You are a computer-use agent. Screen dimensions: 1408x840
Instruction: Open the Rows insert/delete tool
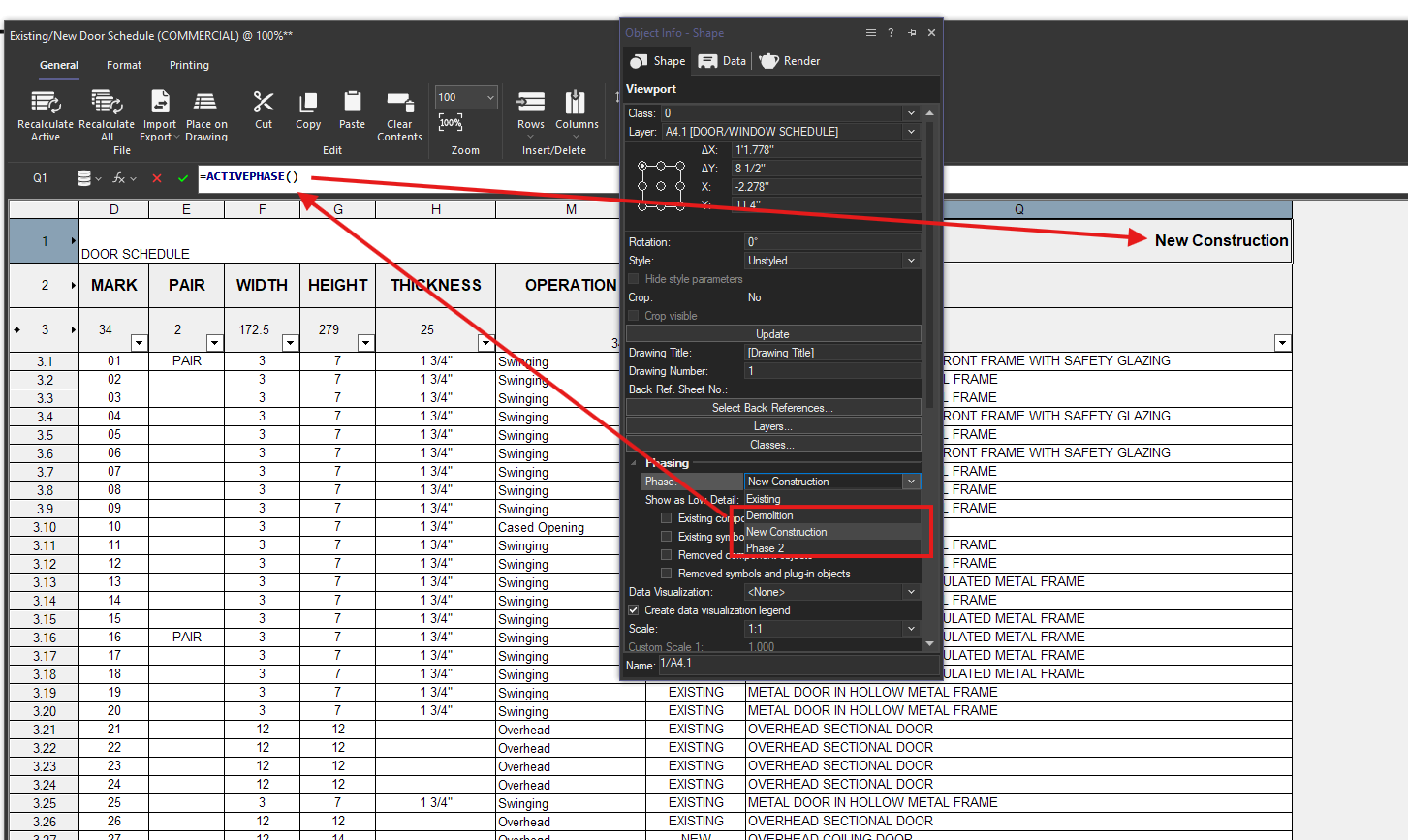coord(531,103)
